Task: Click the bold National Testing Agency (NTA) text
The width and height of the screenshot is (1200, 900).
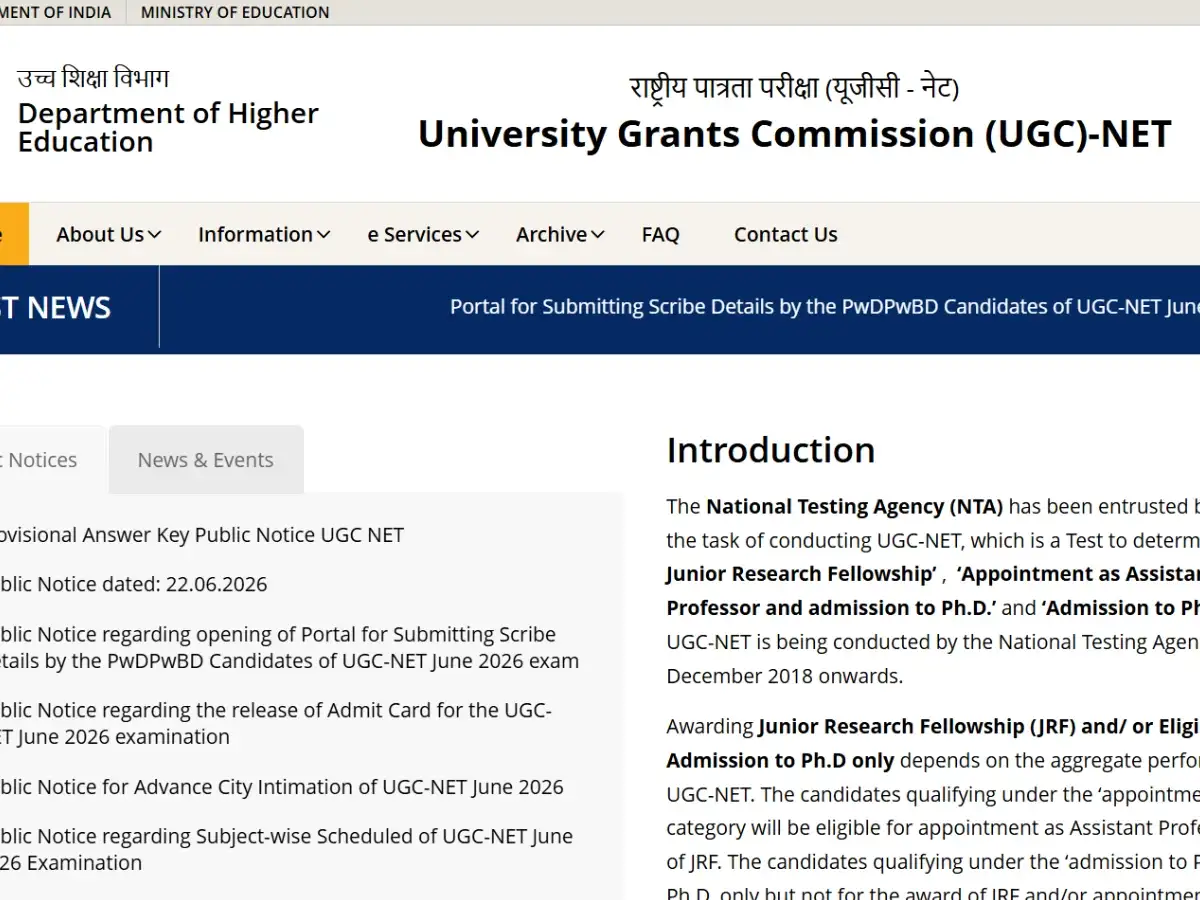Action: click(854, 506)
